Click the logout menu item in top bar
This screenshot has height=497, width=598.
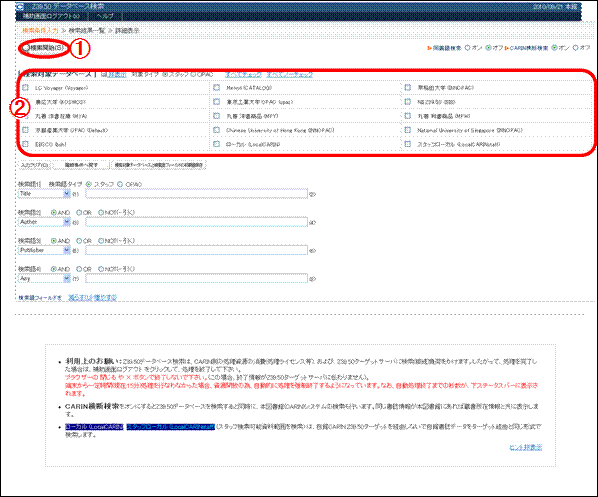51,16
